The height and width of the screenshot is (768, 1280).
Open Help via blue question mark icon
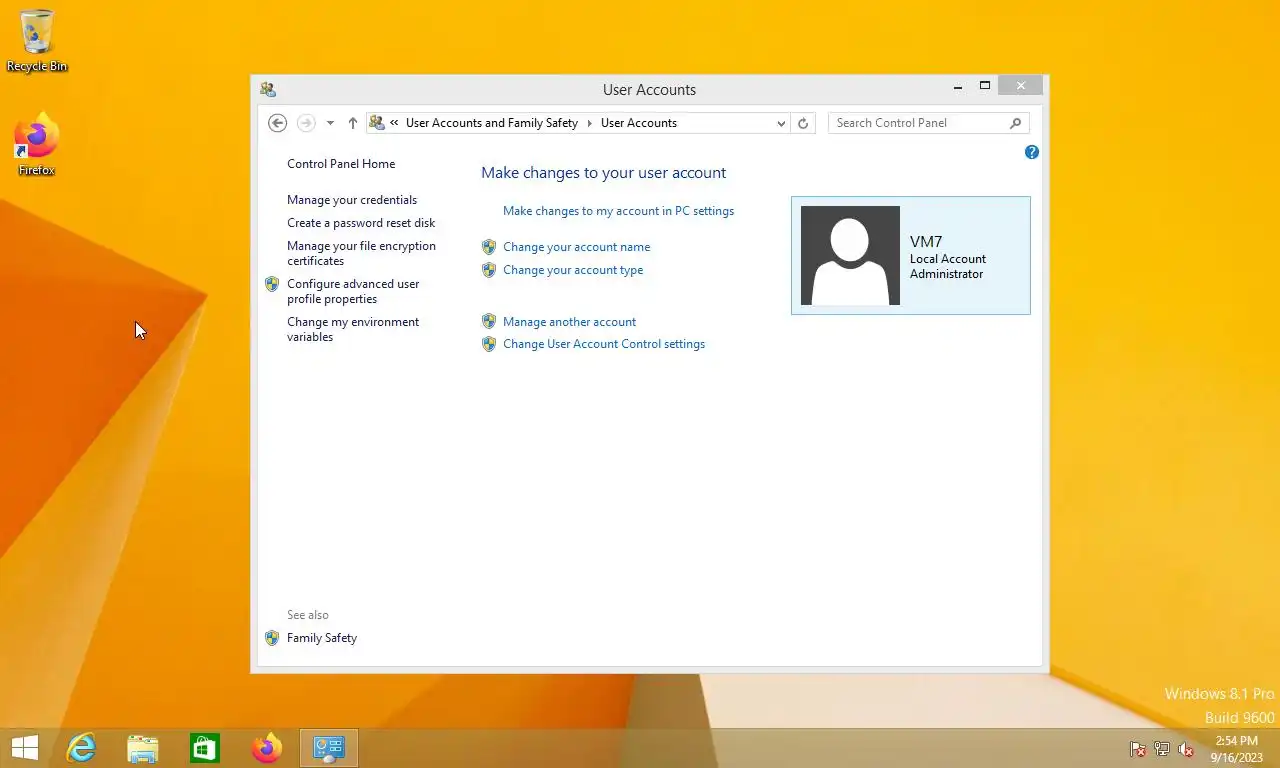tap(1032, 152)
